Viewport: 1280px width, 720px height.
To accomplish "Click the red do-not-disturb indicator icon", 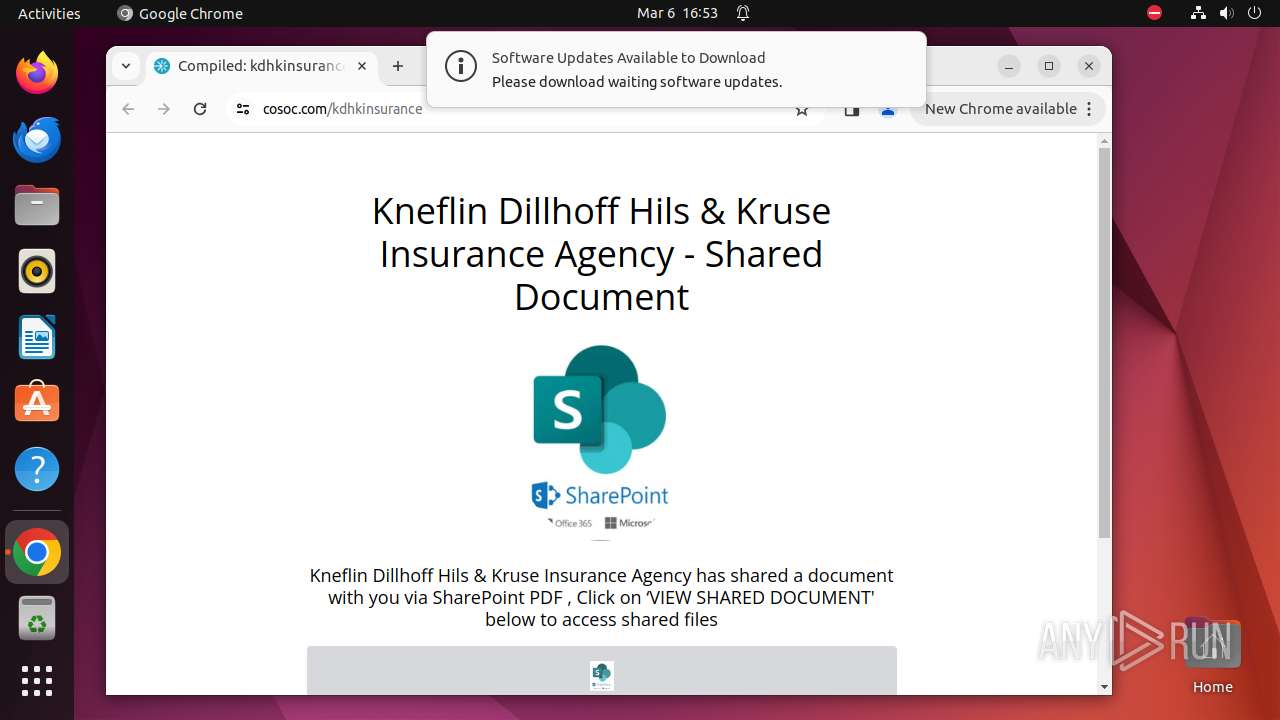I will [x=1154, y=13].
